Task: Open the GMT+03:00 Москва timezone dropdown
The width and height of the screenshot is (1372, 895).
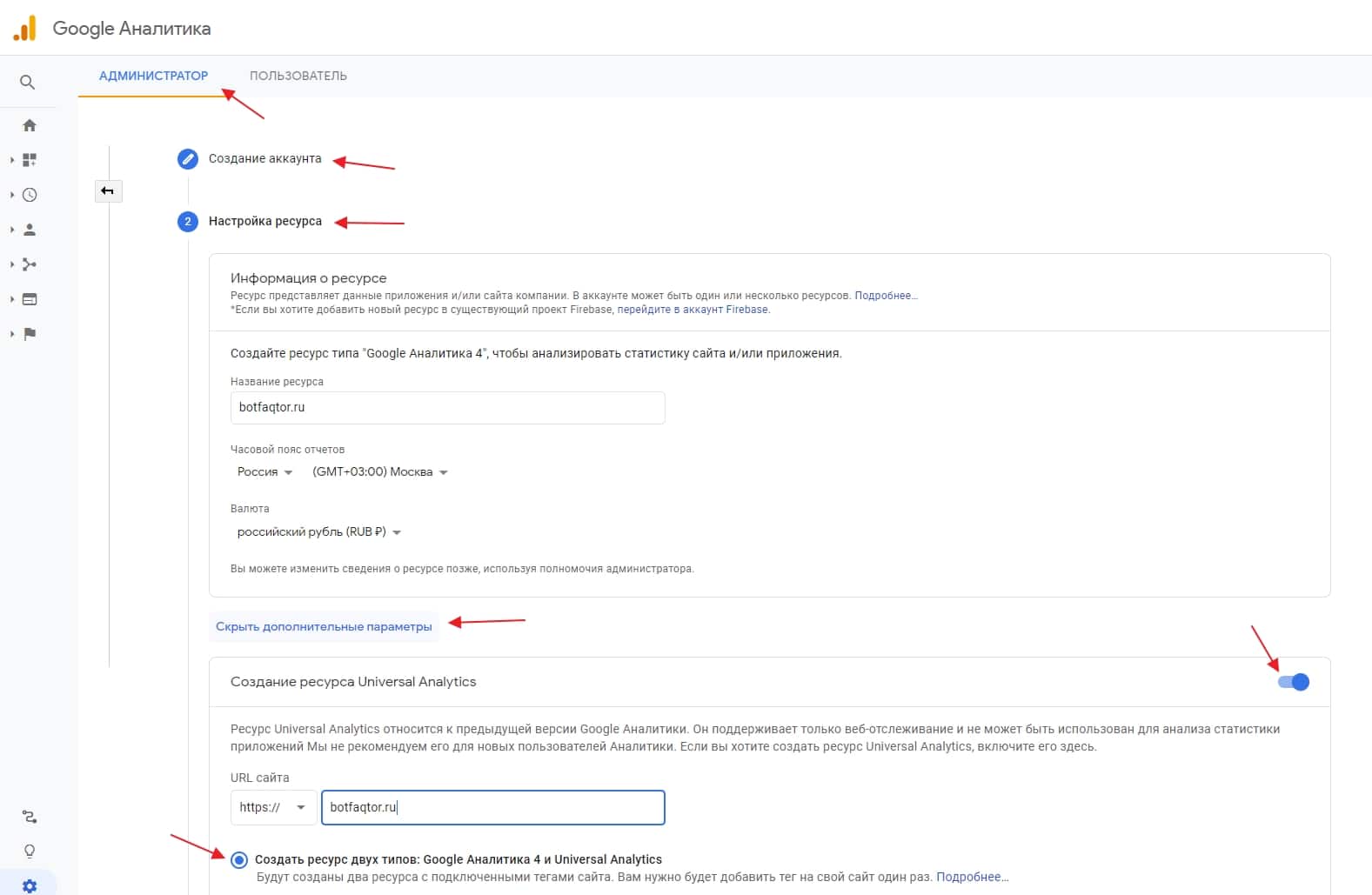Action: [379, 472]
